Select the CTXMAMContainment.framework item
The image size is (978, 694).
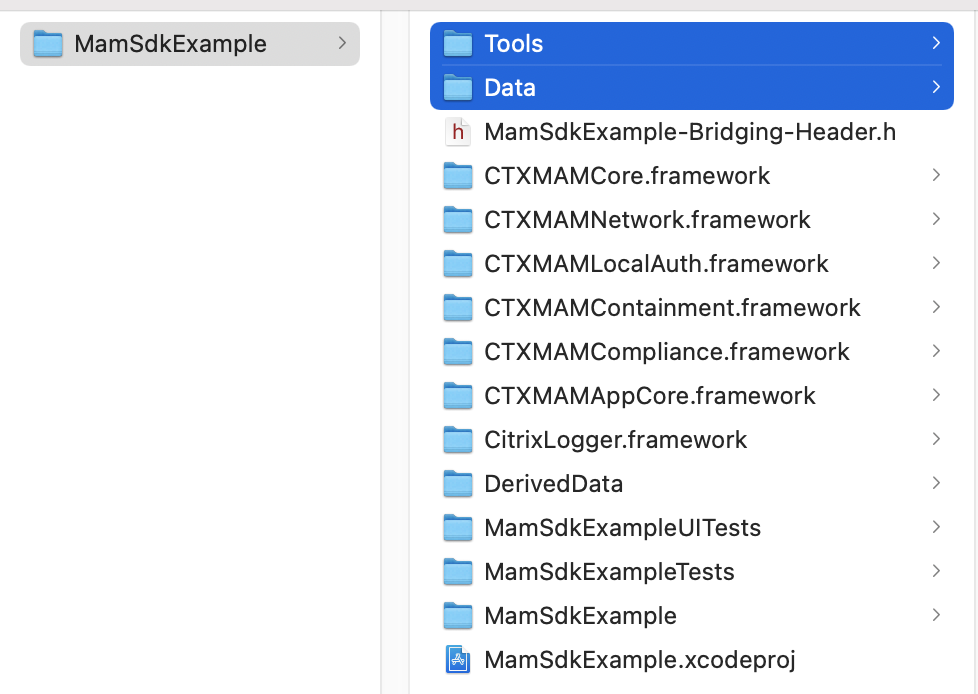(x=672, y=308)
